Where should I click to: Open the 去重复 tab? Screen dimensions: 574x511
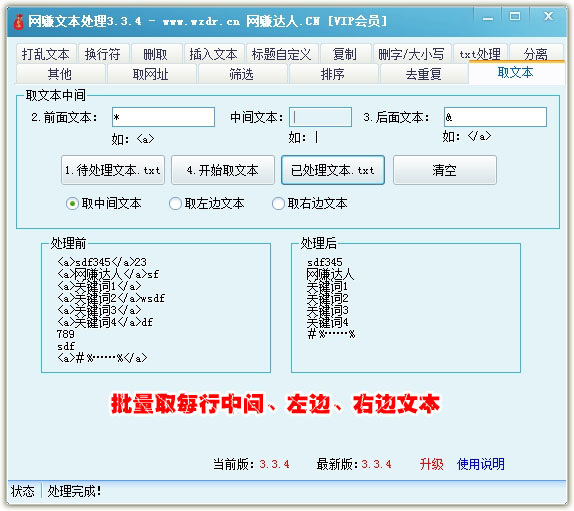[x=423, y=74]
